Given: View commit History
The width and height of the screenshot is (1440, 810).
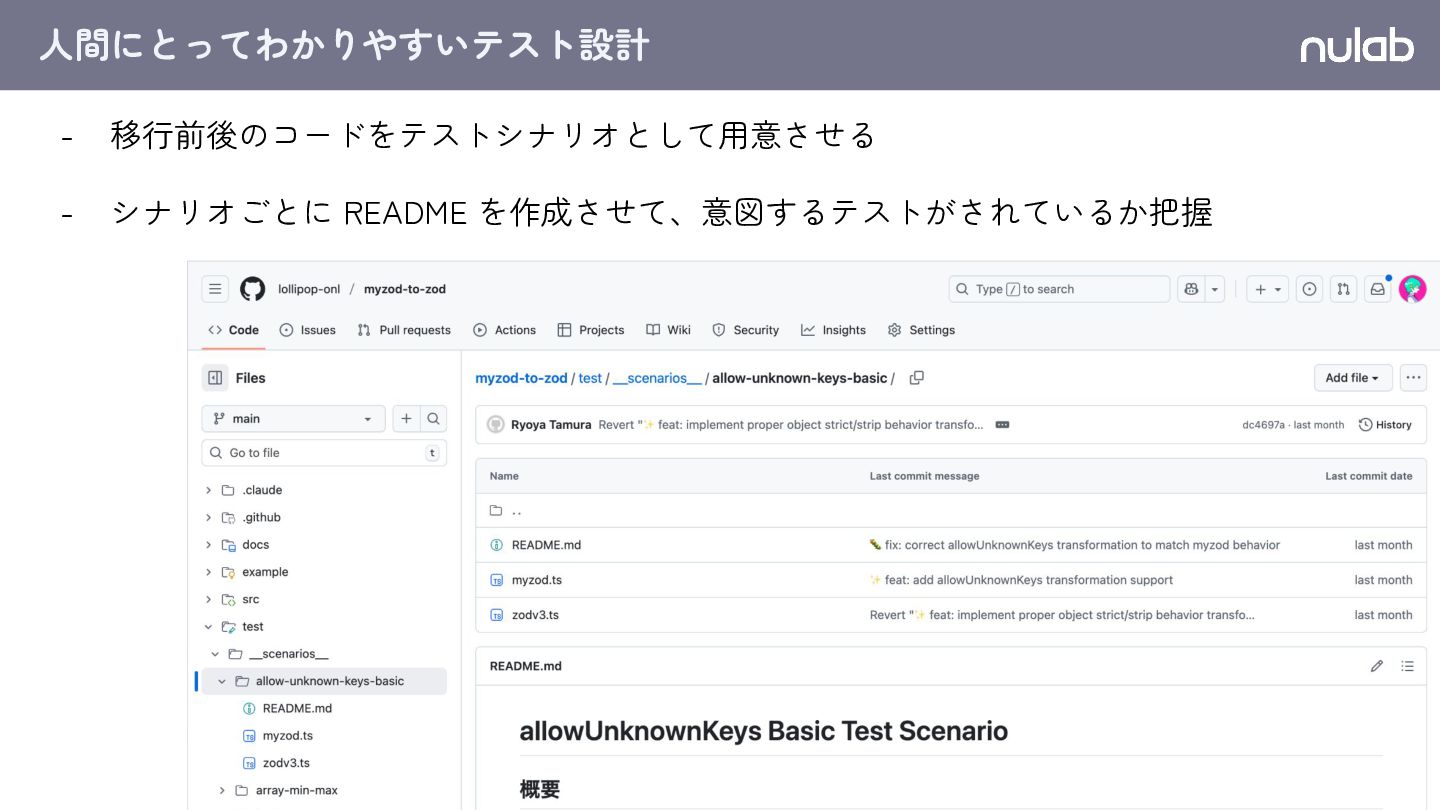Looking at the screenshot, I should point(1385,425).
